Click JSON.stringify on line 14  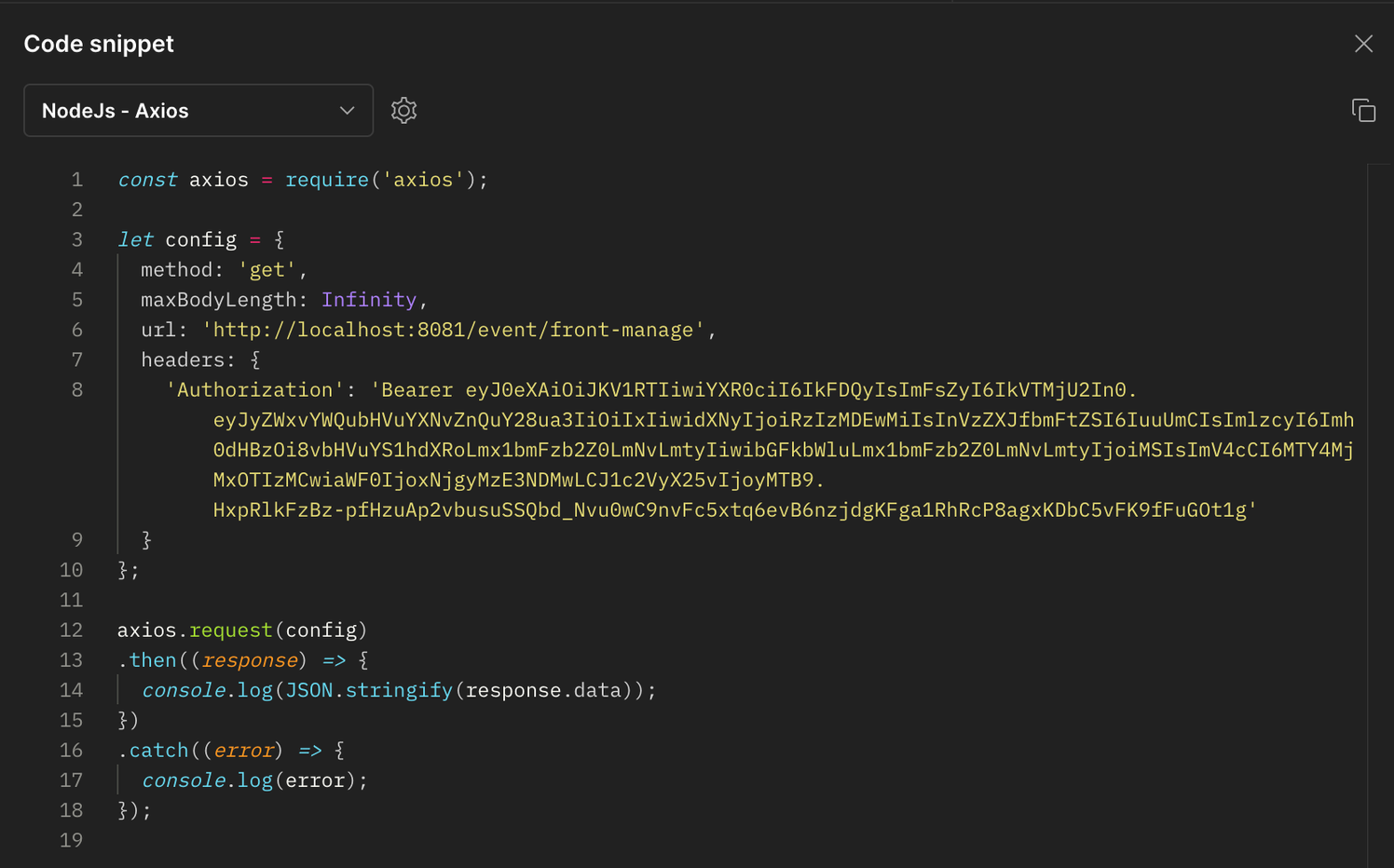pos(369,690)
